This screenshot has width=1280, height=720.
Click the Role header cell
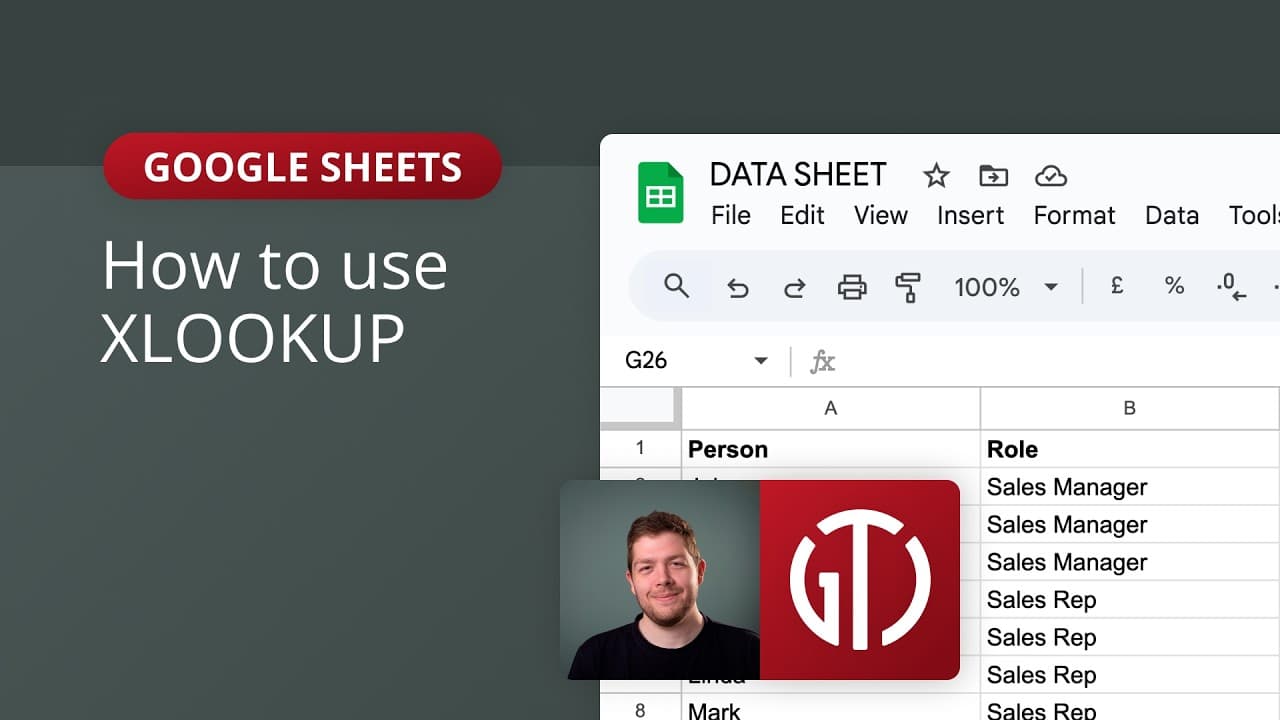[1130, 449]
